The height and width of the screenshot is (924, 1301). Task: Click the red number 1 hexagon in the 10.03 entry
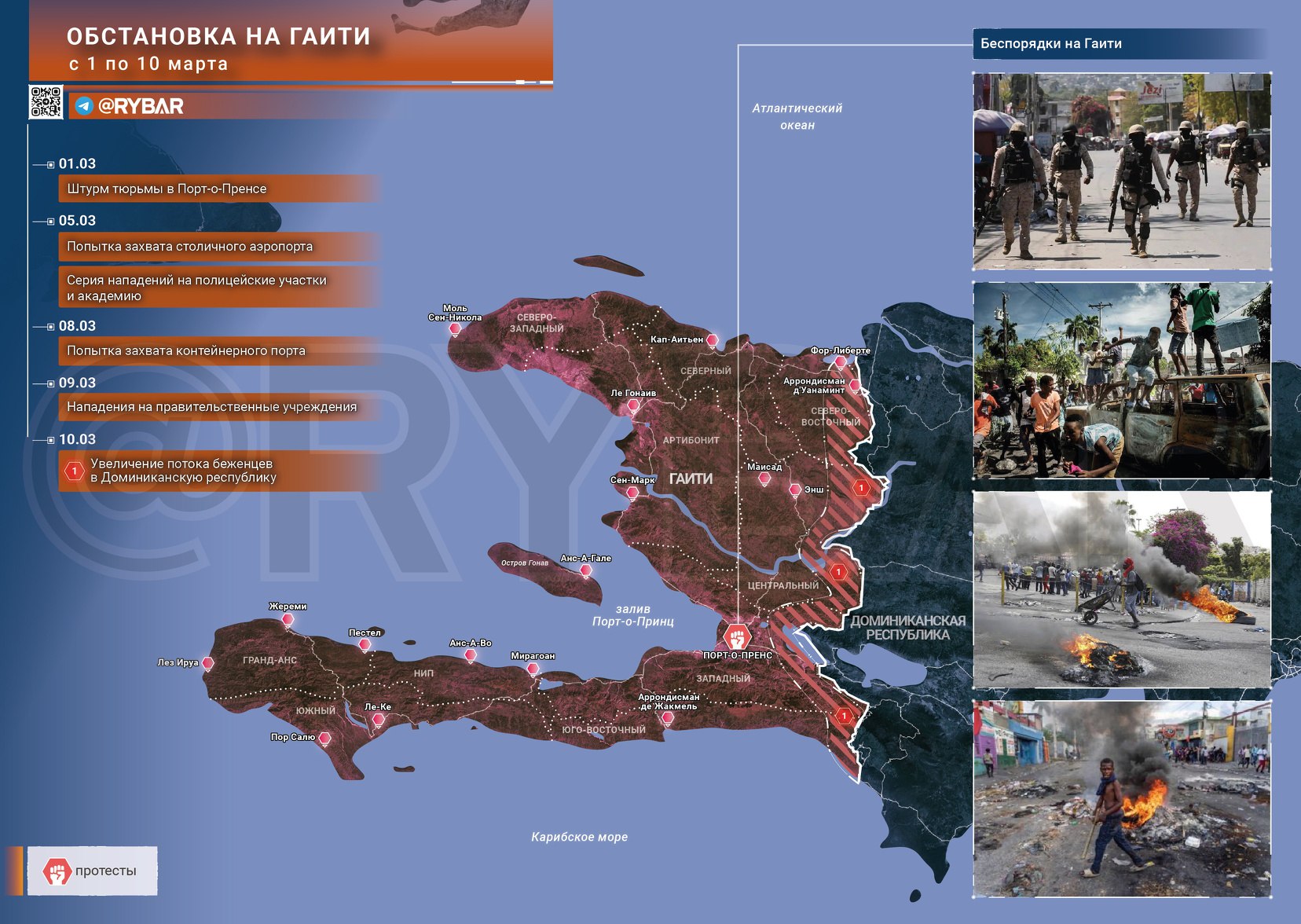point(74,471)
